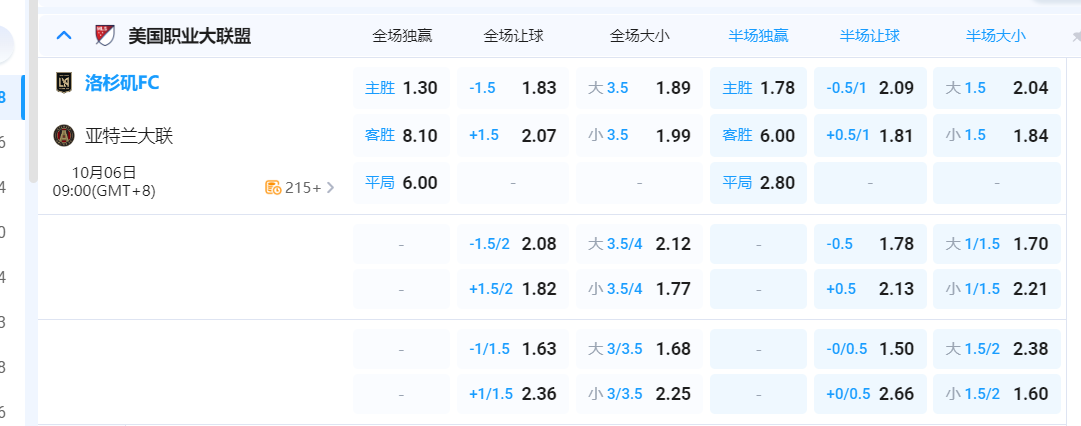Select the 半场独赢 column tab
The image size is (1081, 426).
759,36
